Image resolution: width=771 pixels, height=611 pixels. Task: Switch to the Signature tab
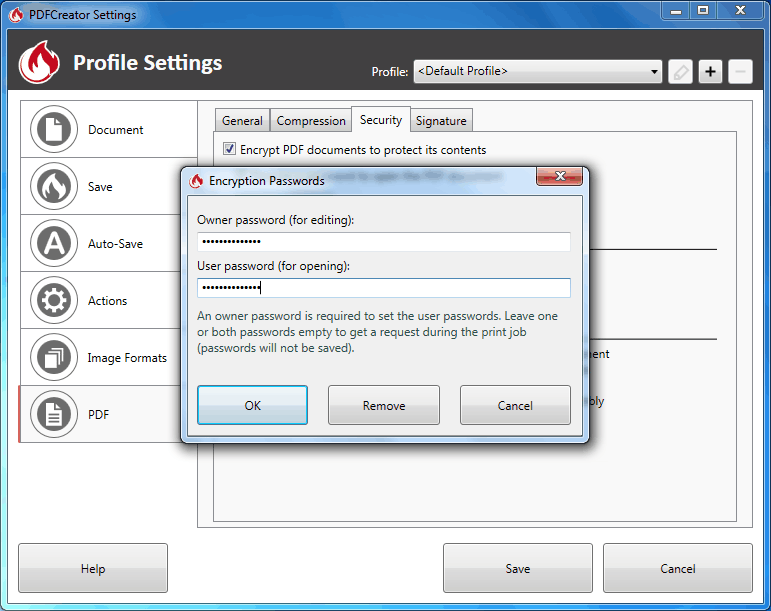tap(441, 120)
